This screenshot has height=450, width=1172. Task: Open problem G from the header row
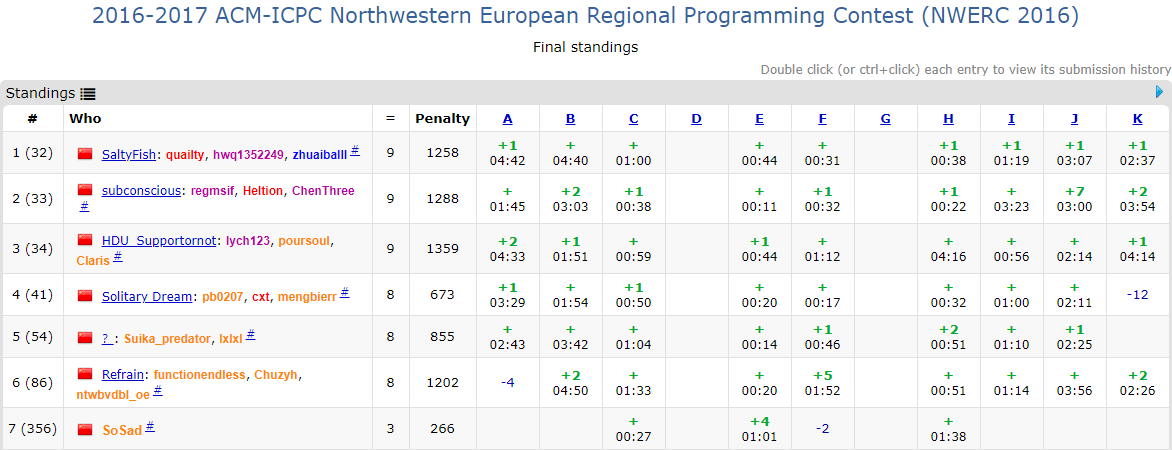pyautogui.click(x=885, y=118)
